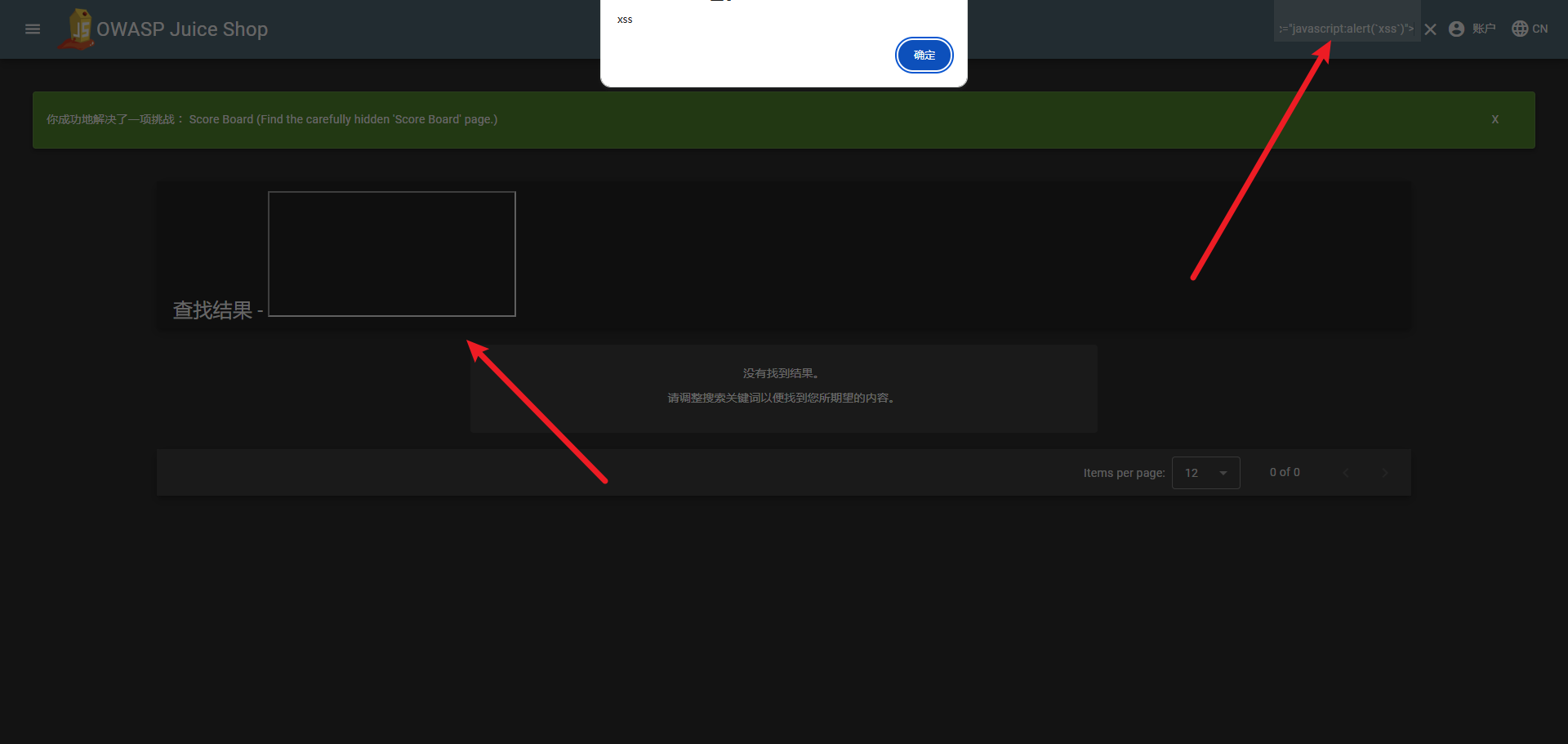Screen dimensions: 1568x744
Task: Close the search field with X icon
Action: pos(1430,29)
